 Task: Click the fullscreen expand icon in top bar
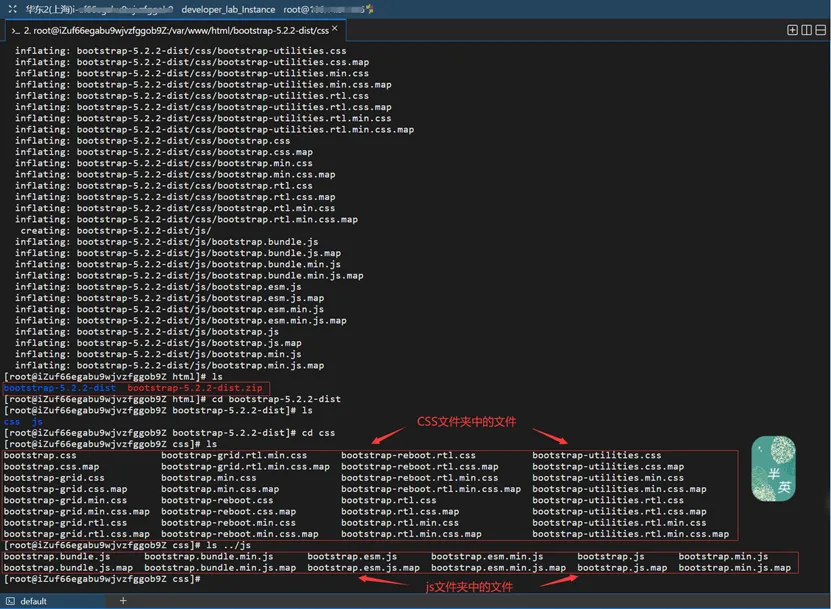pyautogui.click(x=13, y=9)
